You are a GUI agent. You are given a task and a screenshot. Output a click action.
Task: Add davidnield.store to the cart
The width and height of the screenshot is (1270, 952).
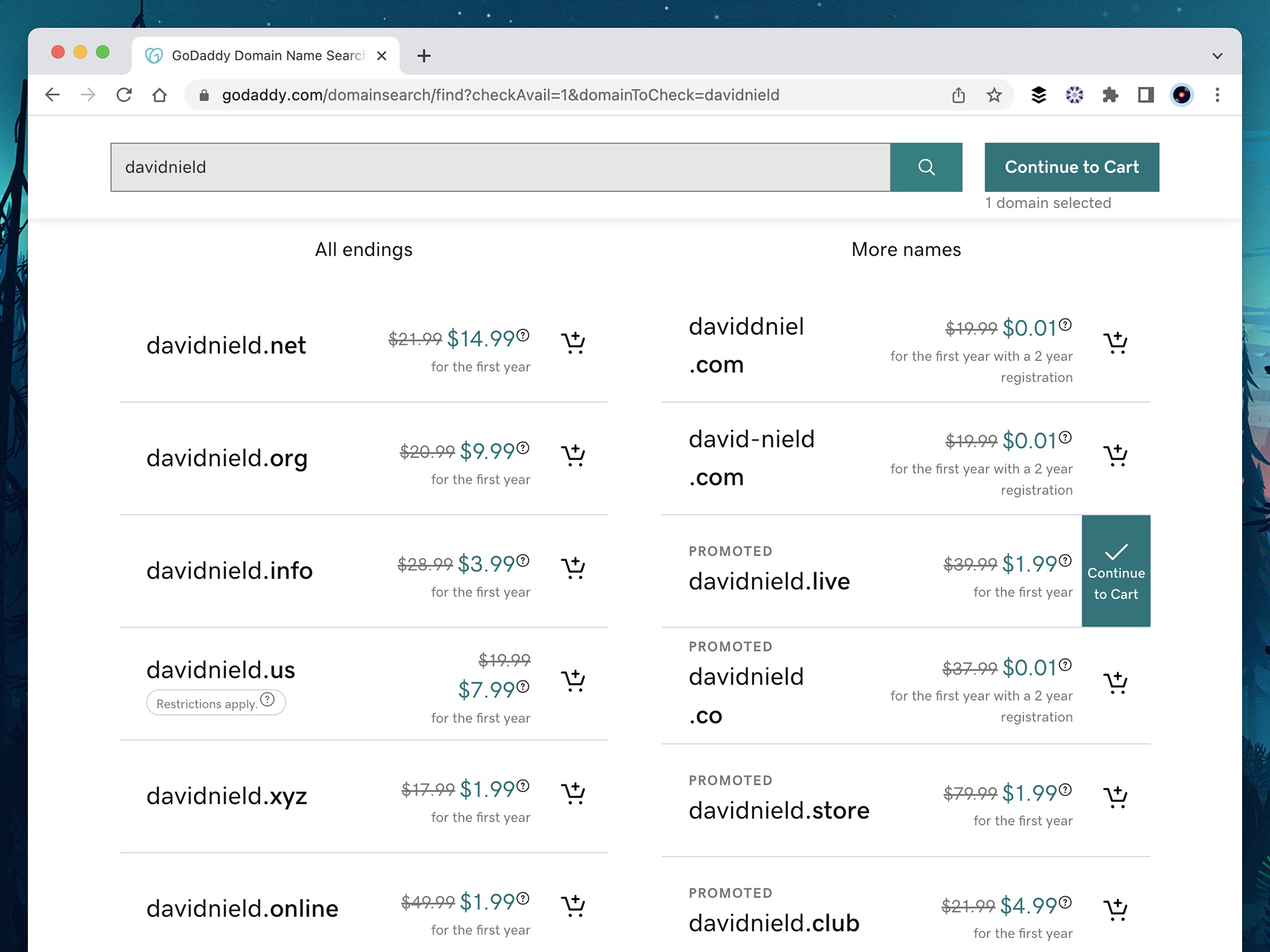(1115, 797)
